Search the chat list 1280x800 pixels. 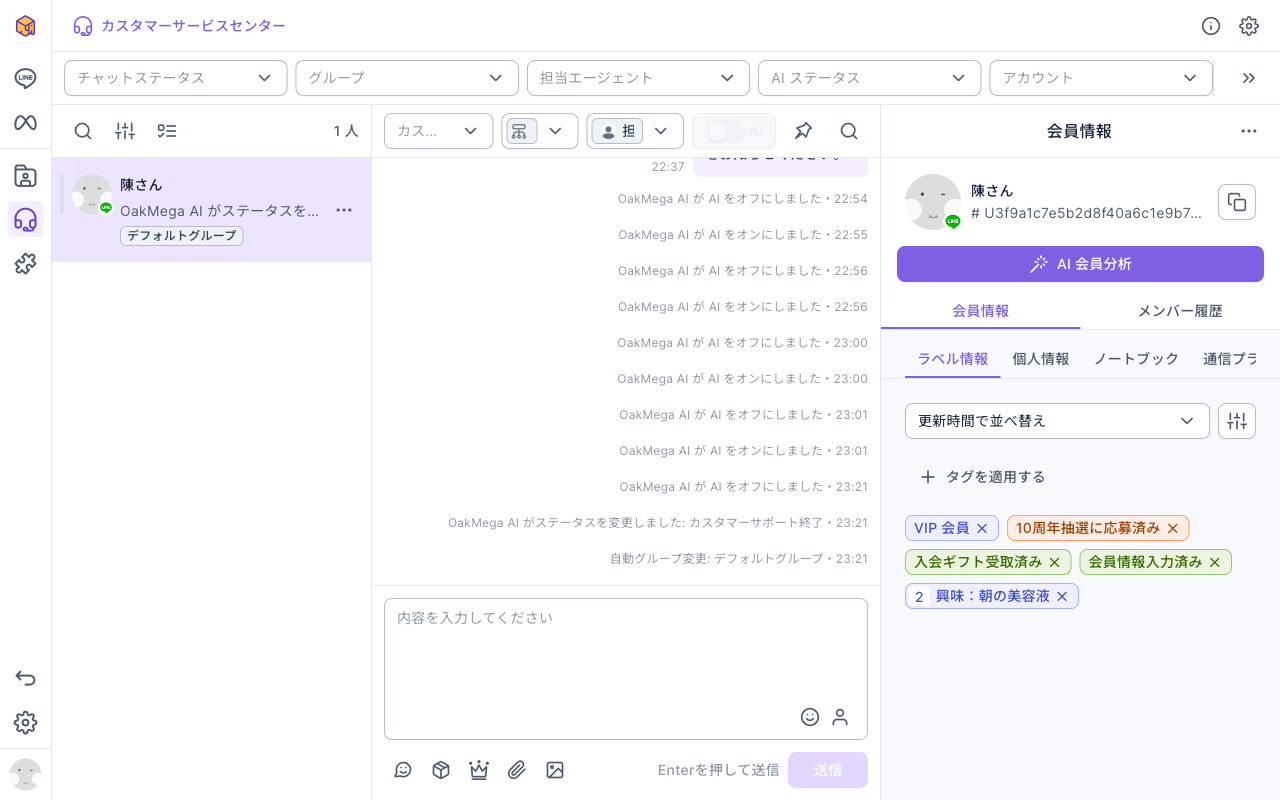(x=83, y=131)
